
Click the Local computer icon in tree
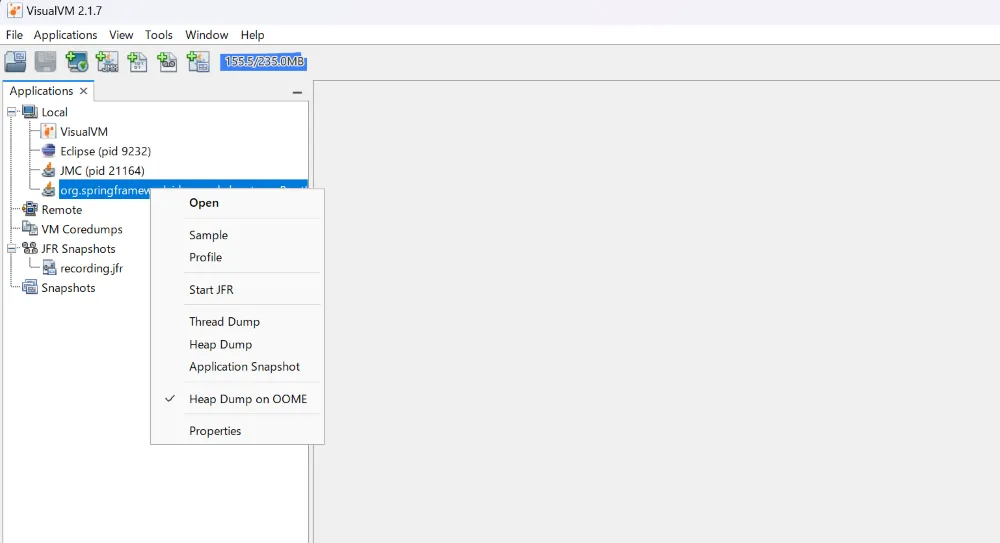(30, 112)
